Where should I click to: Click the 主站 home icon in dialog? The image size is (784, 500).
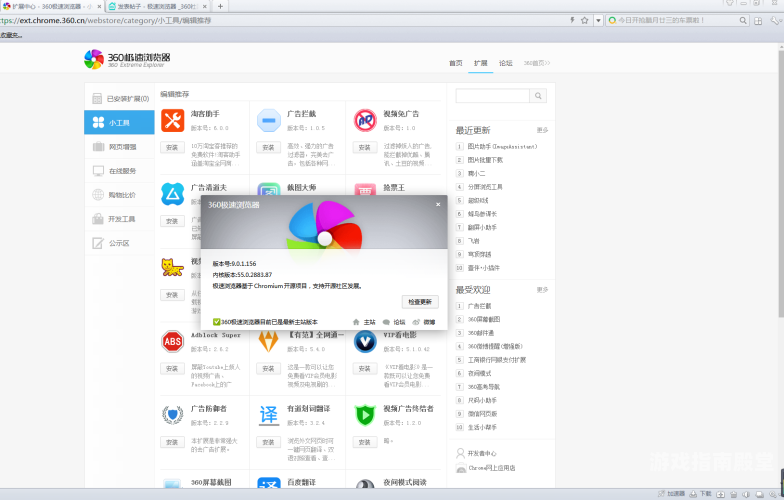click(x=356, y=322)
